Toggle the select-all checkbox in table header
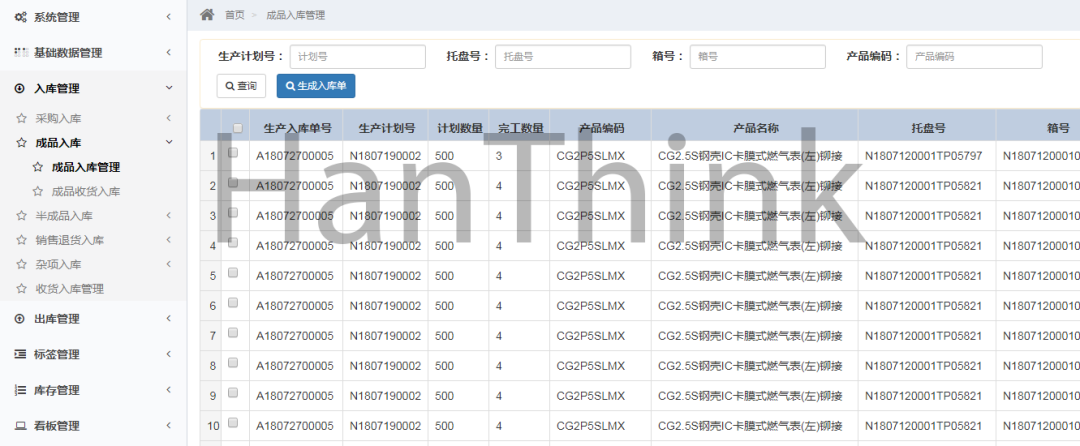 pos(237,128)
